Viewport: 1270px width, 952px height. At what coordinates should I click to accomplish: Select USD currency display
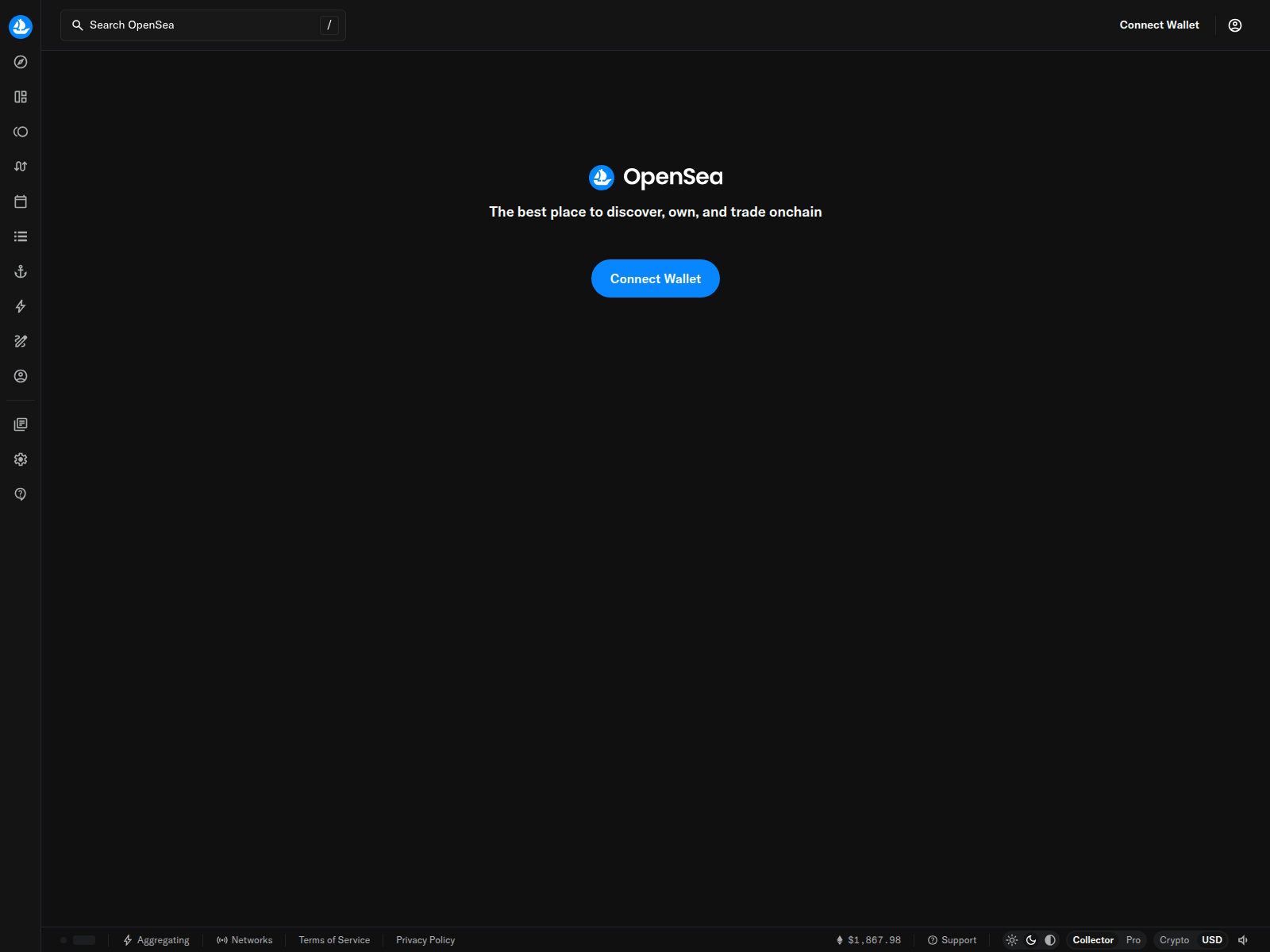(1212, 940)
